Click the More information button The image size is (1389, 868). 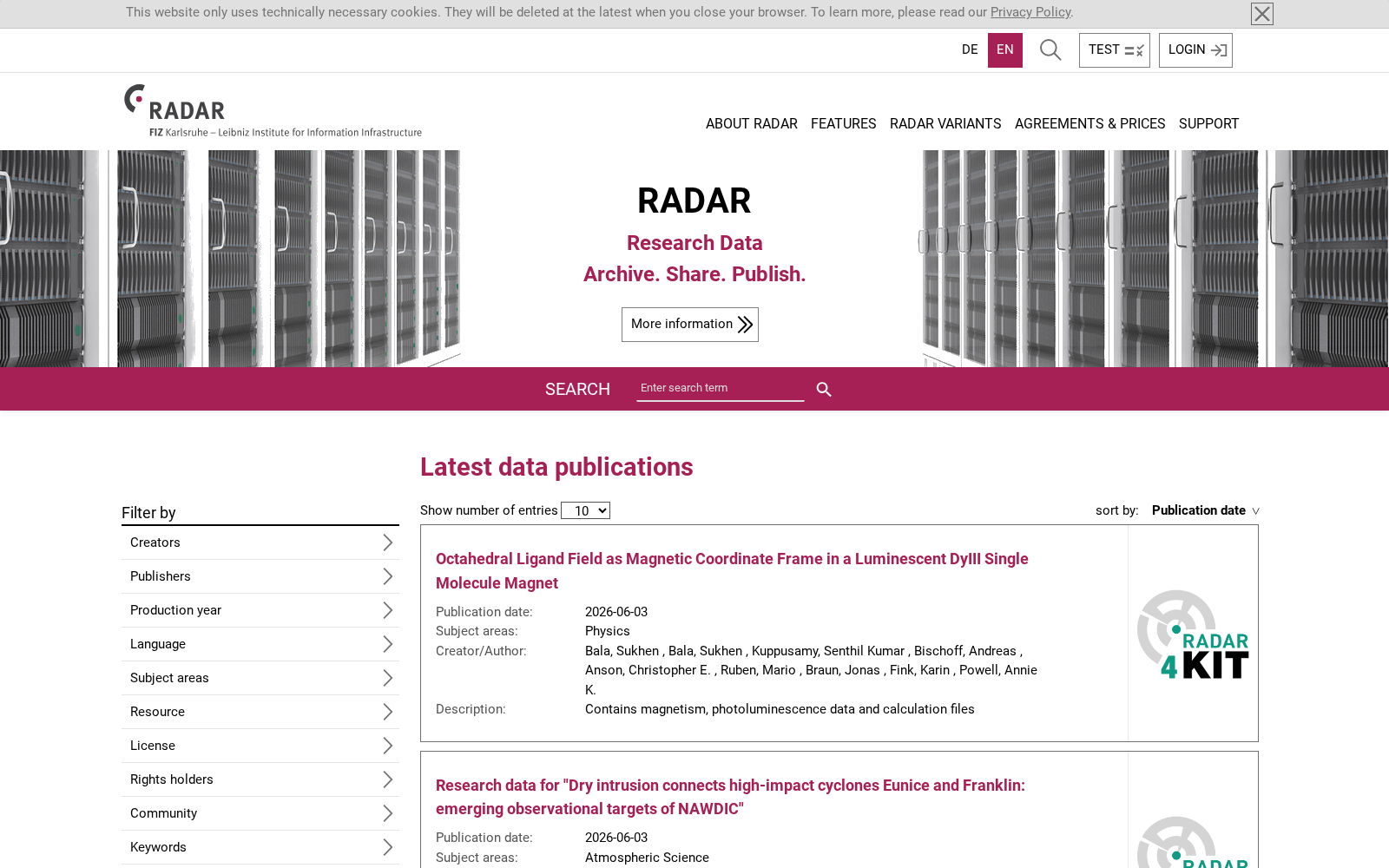(690, 324)
